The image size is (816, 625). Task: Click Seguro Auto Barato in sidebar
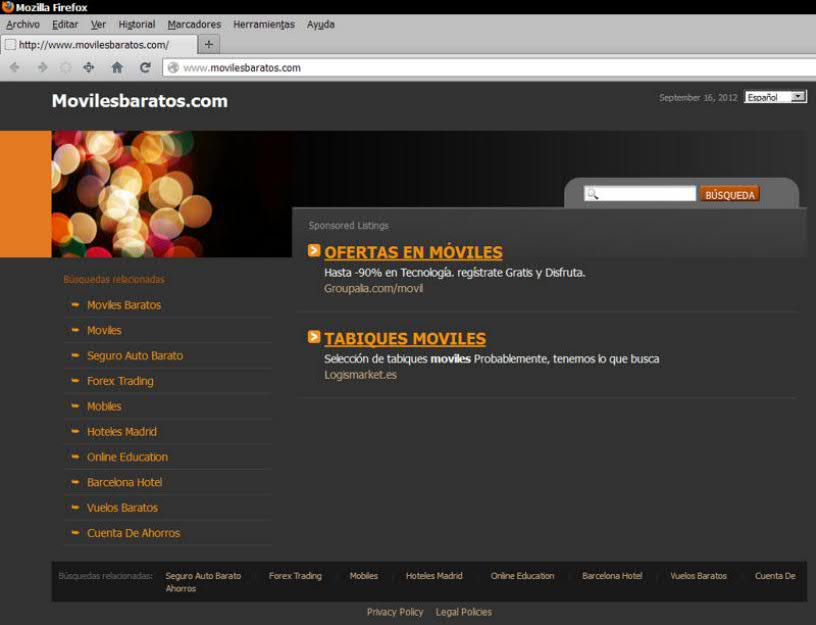135,356
